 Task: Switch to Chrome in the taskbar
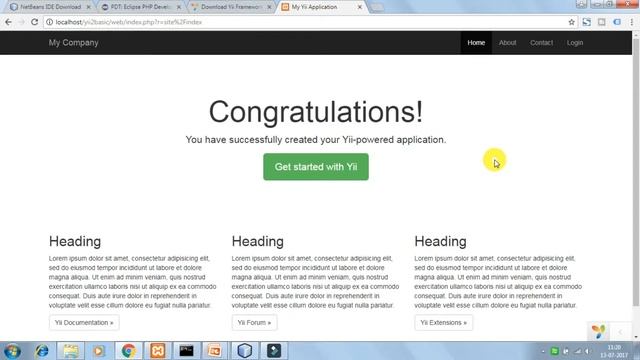point(128,351)
